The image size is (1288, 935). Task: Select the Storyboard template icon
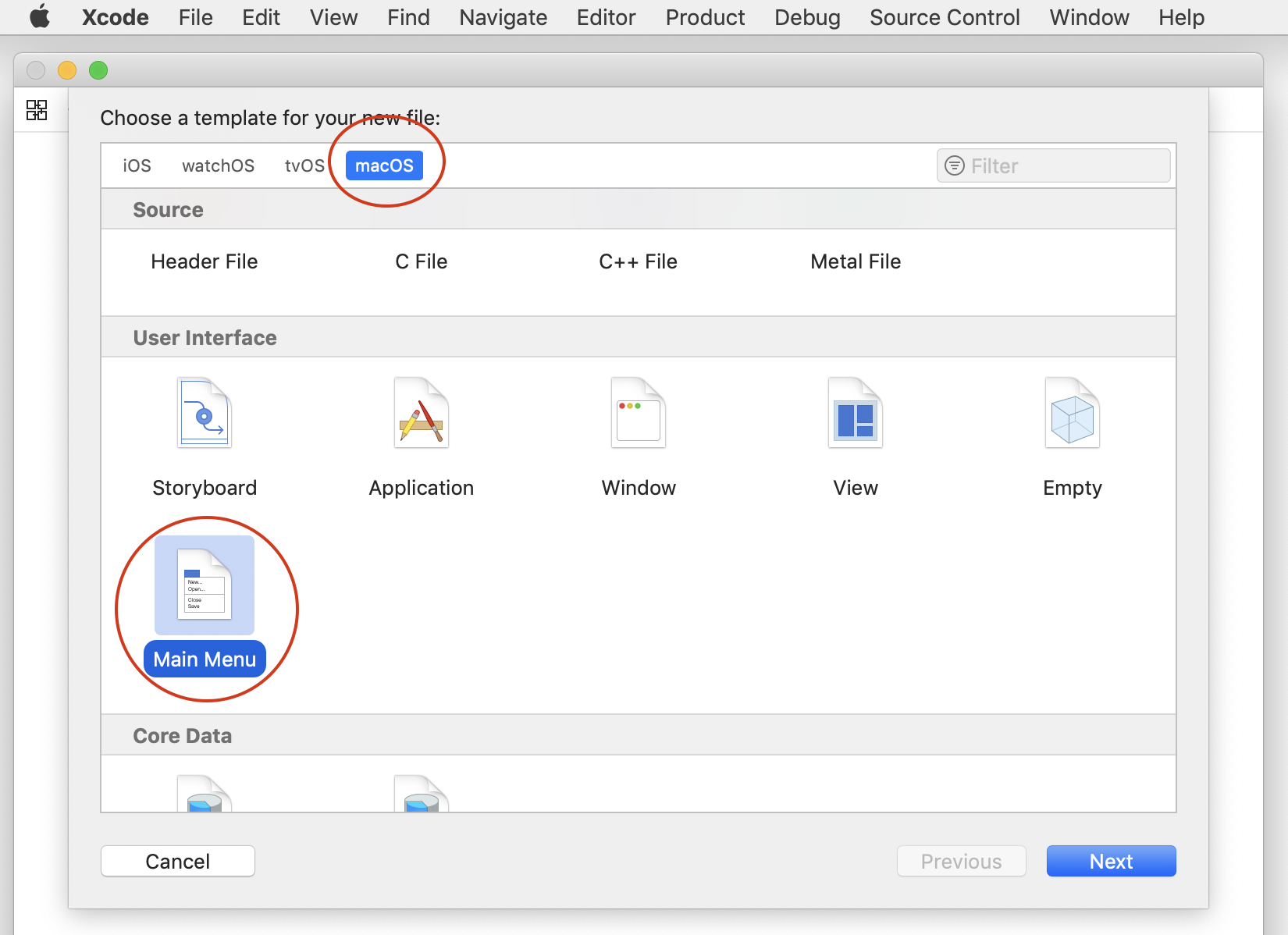[x=205, y=413]
